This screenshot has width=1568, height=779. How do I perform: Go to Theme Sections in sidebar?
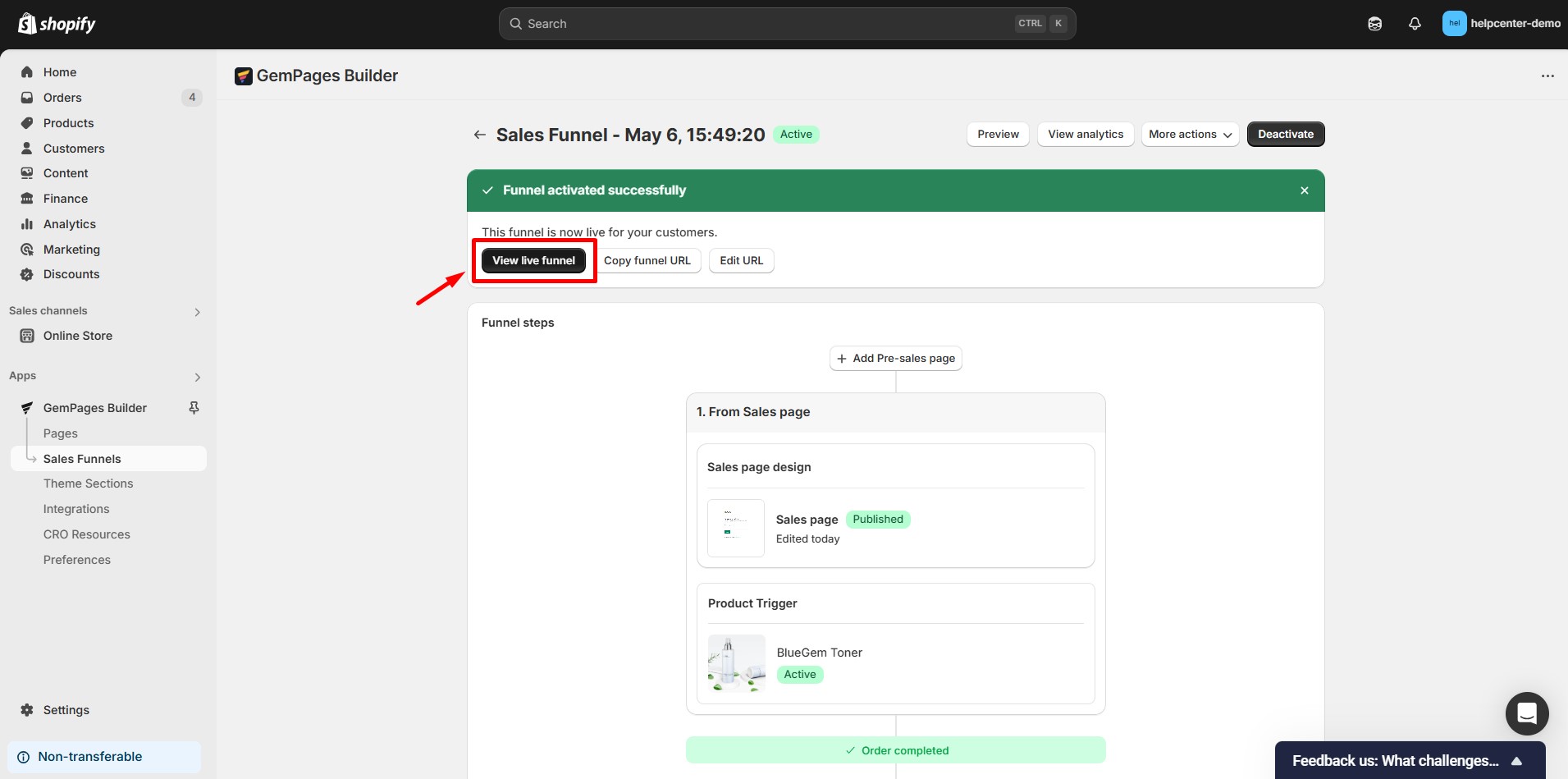(x=88, y=483)
